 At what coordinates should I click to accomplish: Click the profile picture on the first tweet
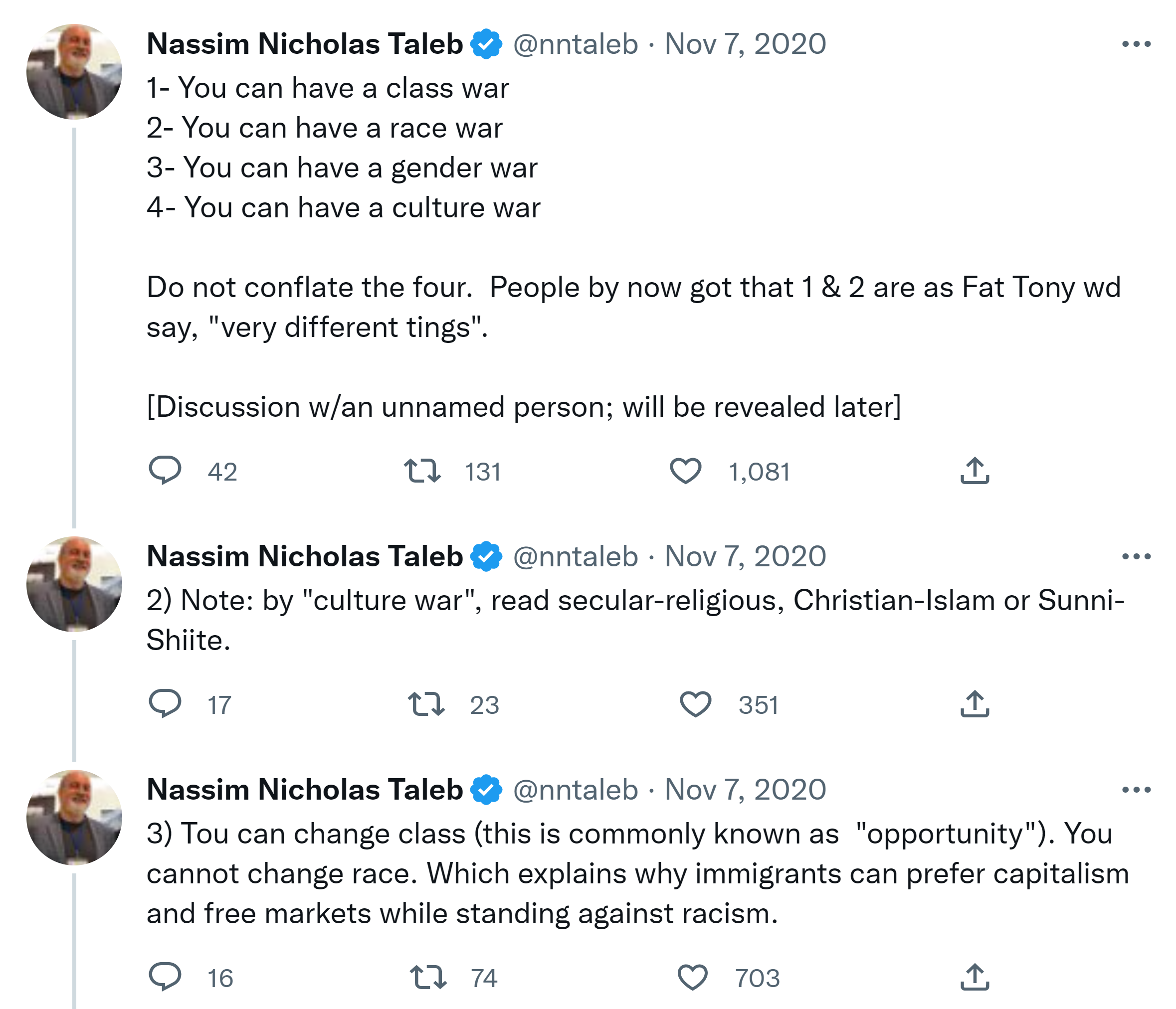(74, 71)
